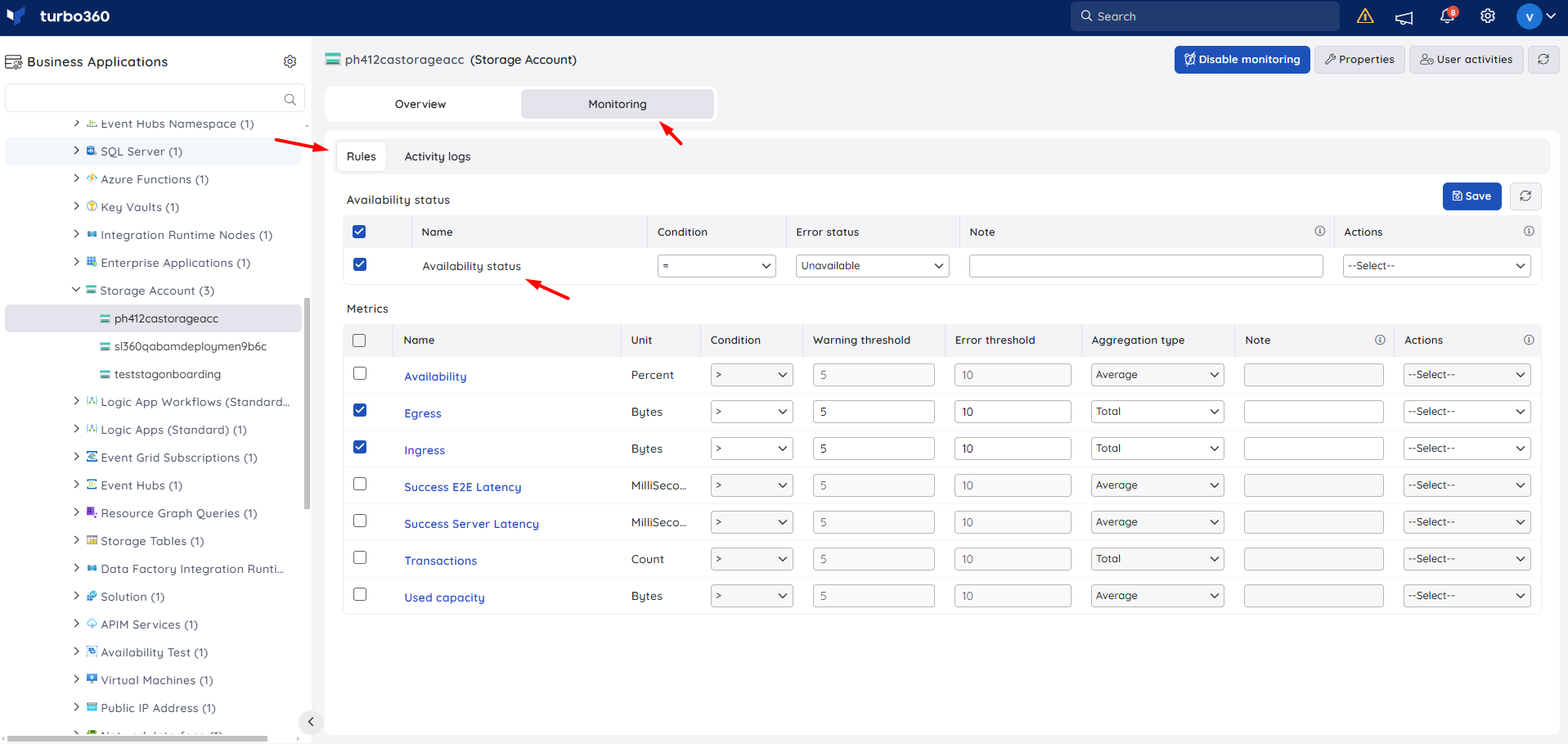This screenshot has height=744, width=1568.
Task: Click the sidebar search magnifier icon
Action: point(290,99)
